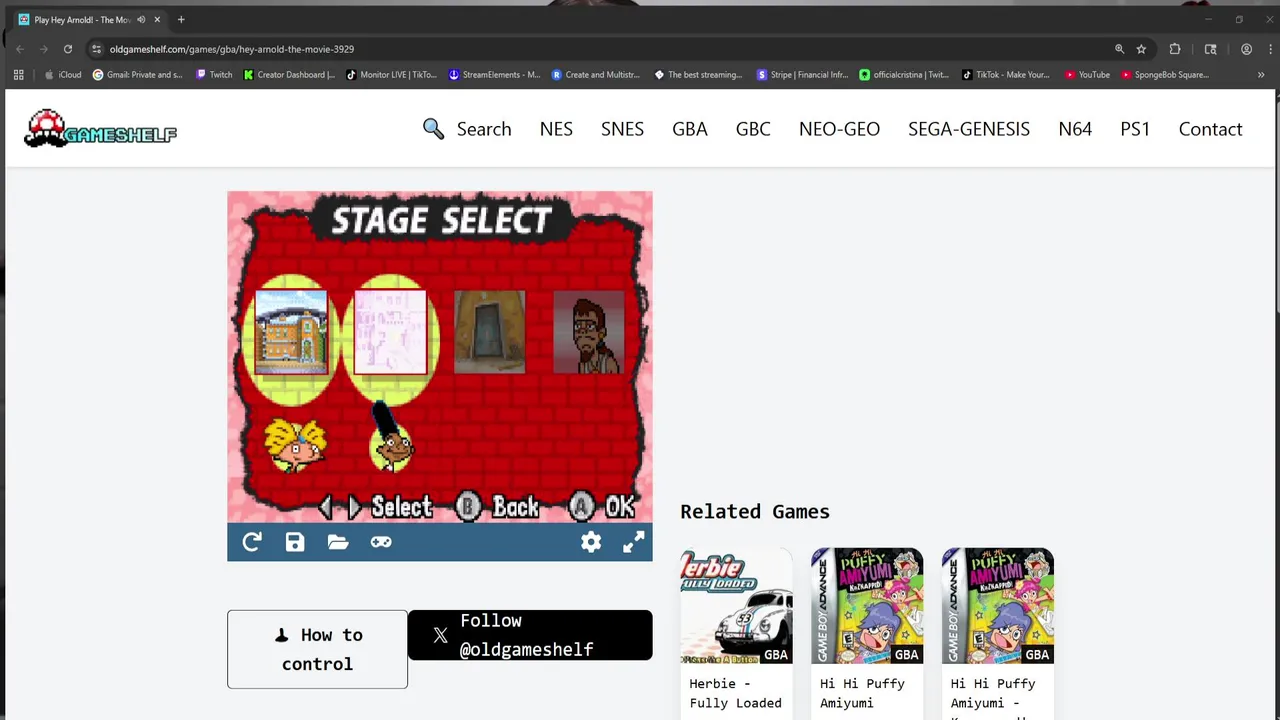Open the StreamElements bookmark

[495, 75]
